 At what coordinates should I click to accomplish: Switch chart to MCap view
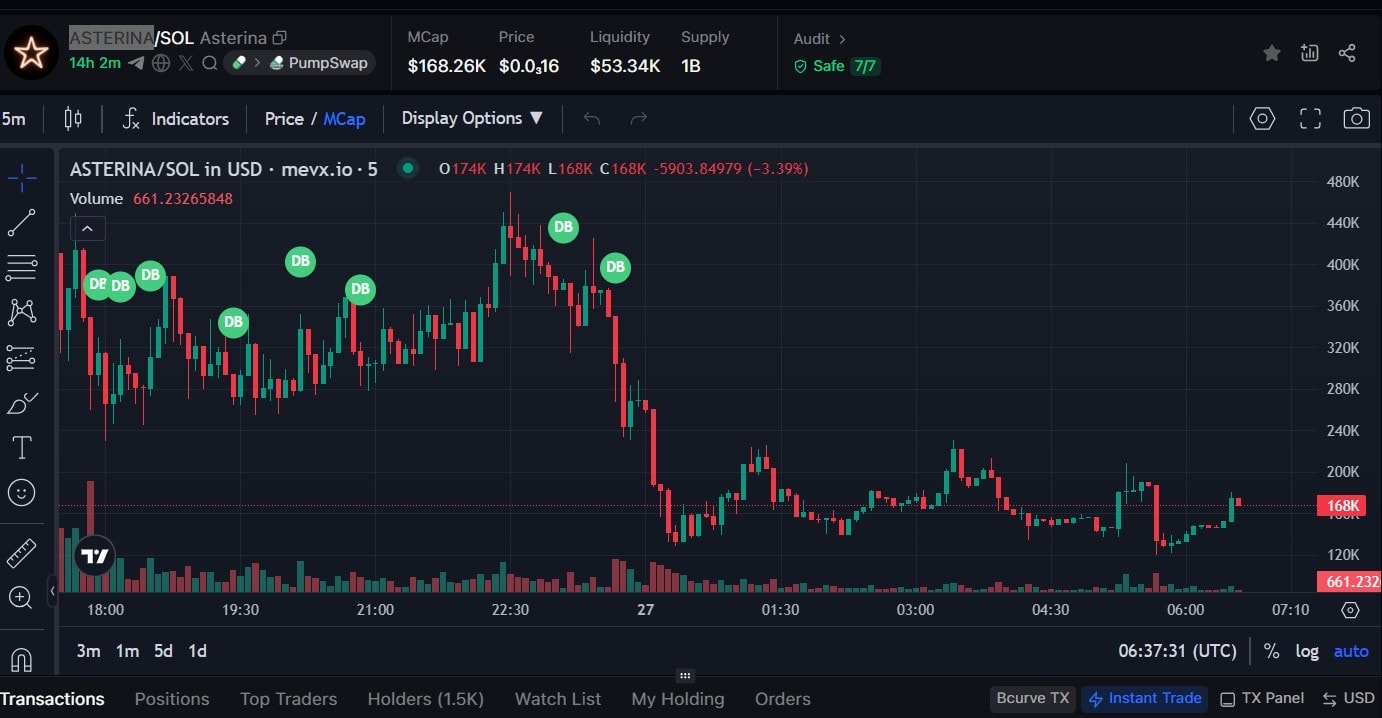pos(344,119)
